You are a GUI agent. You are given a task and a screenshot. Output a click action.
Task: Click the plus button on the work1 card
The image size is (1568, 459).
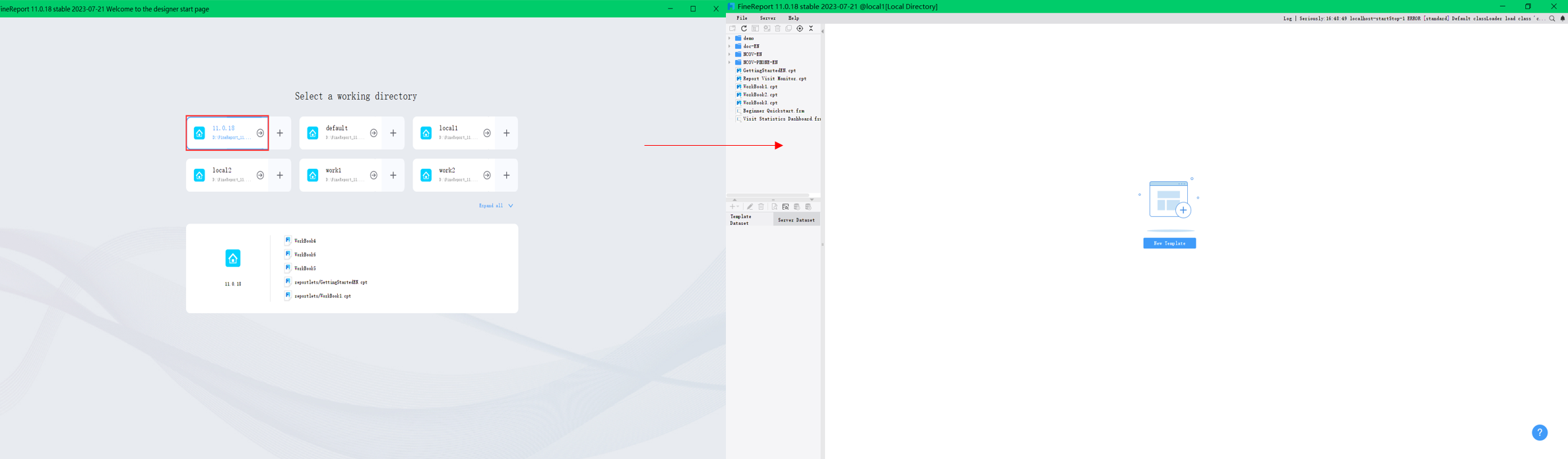pos(393,175)
